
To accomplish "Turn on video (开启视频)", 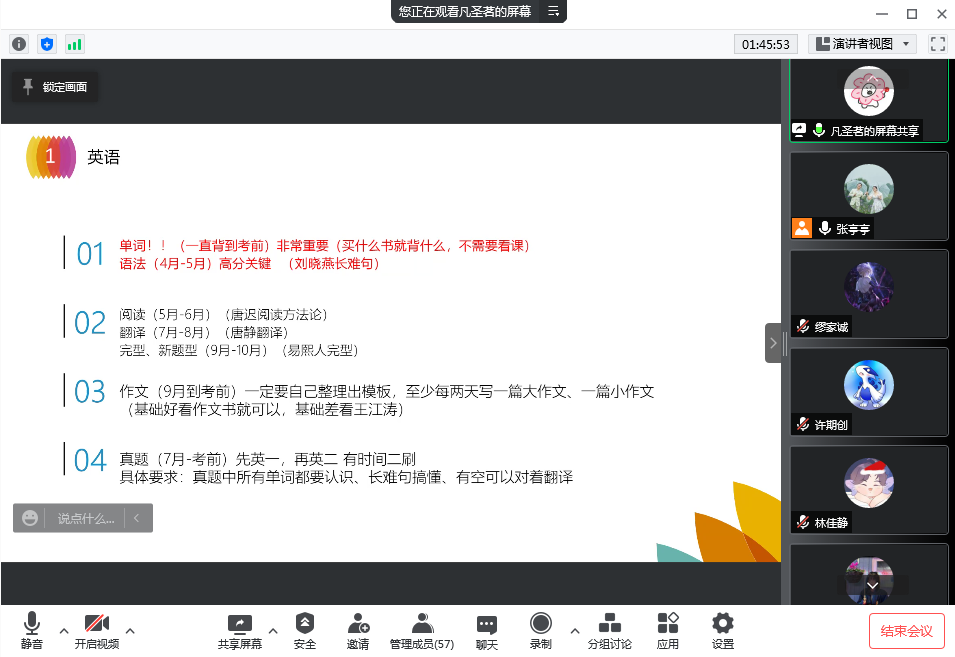I will point(96,631).
